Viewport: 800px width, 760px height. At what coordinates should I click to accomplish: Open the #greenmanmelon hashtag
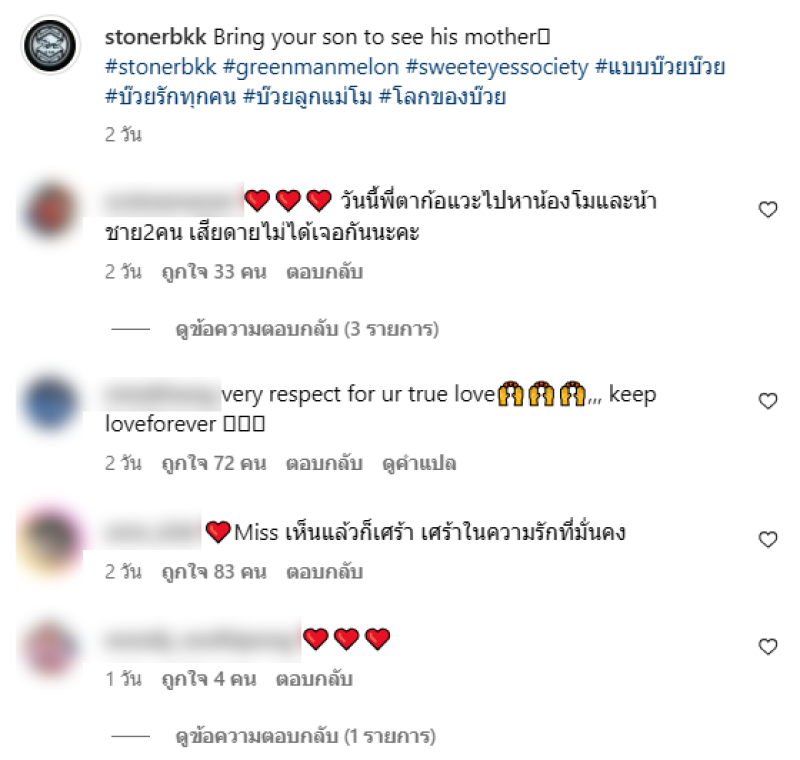311,67
